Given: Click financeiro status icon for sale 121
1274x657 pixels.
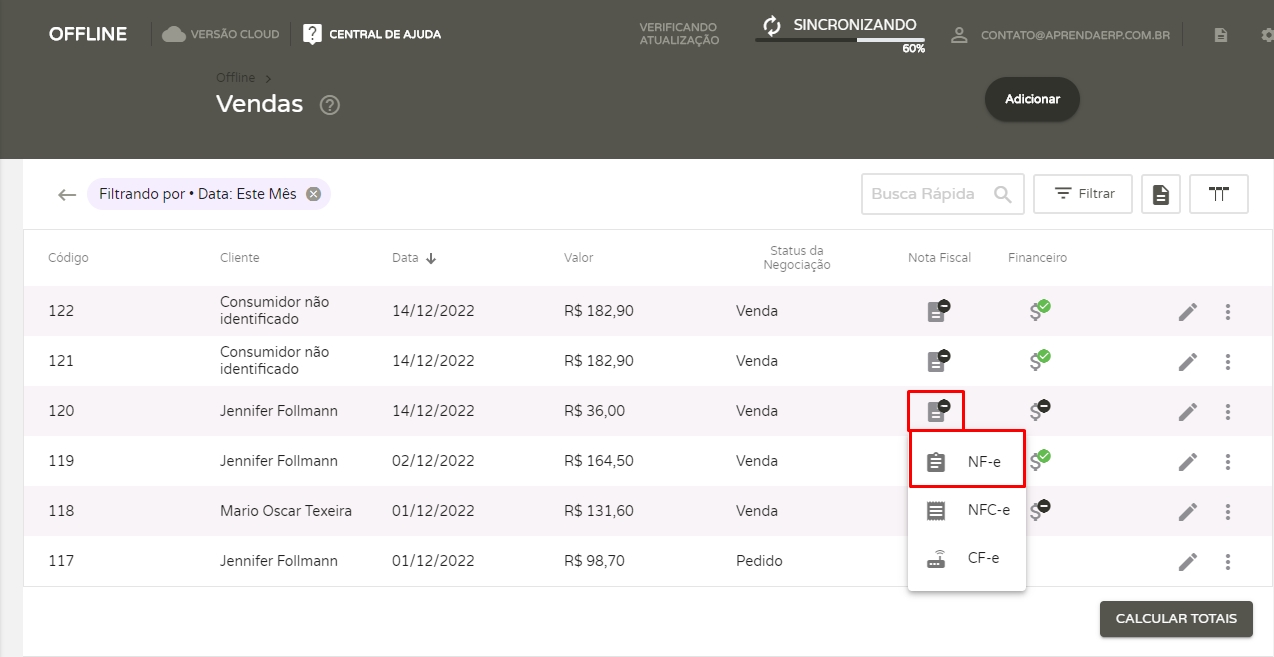Looking at the screenshot, I should coord(1040,361).
